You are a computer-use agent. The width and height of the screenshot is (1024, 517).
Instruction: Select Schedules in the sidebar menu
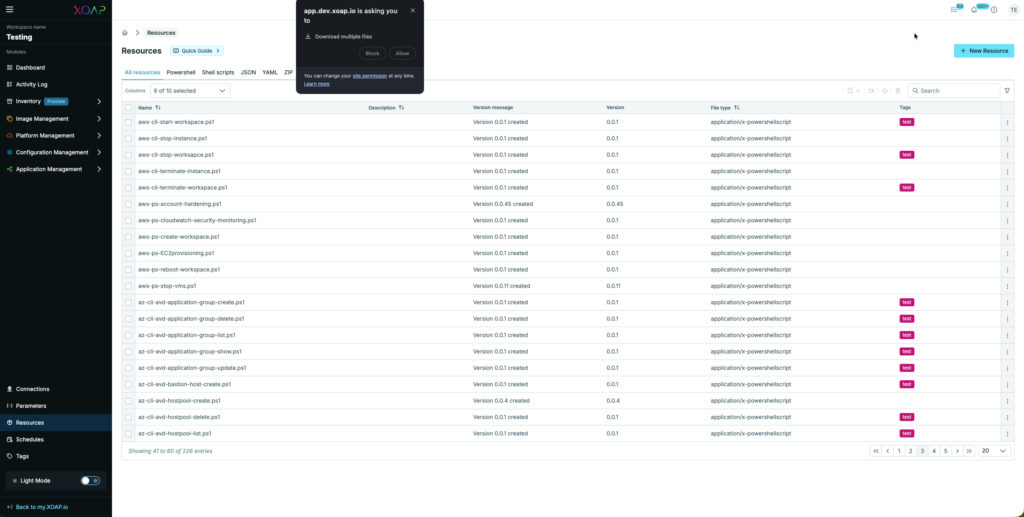coord(30,439)
